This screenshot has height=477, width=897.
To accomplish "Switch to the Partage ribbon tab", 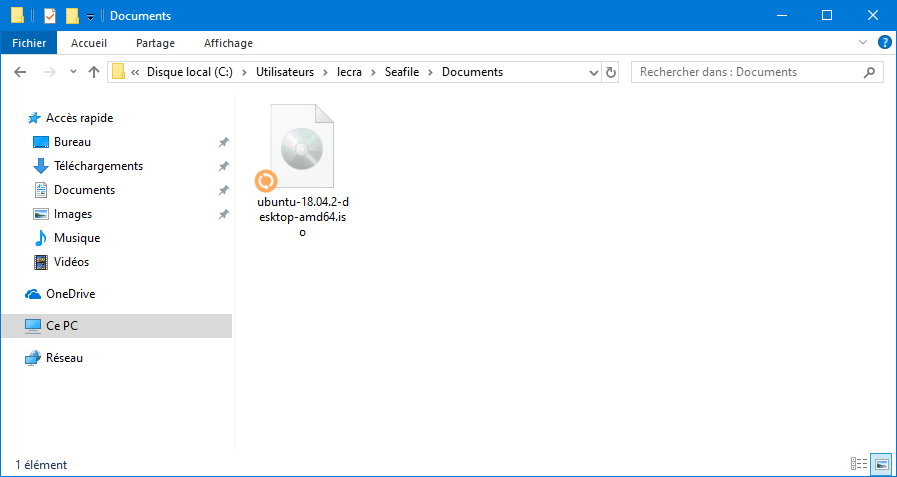I will point(156,43).
